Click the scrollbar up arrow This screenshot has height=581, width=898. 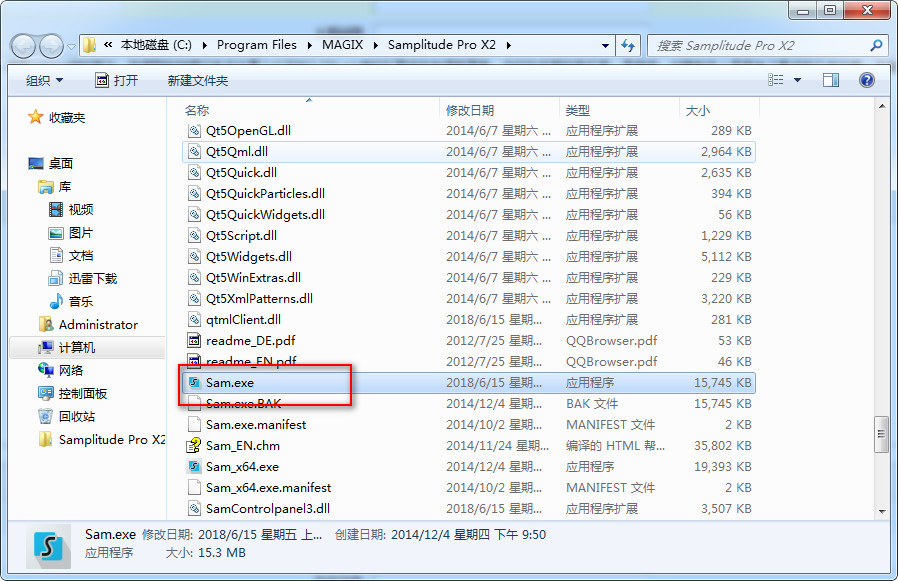(881, 106)
